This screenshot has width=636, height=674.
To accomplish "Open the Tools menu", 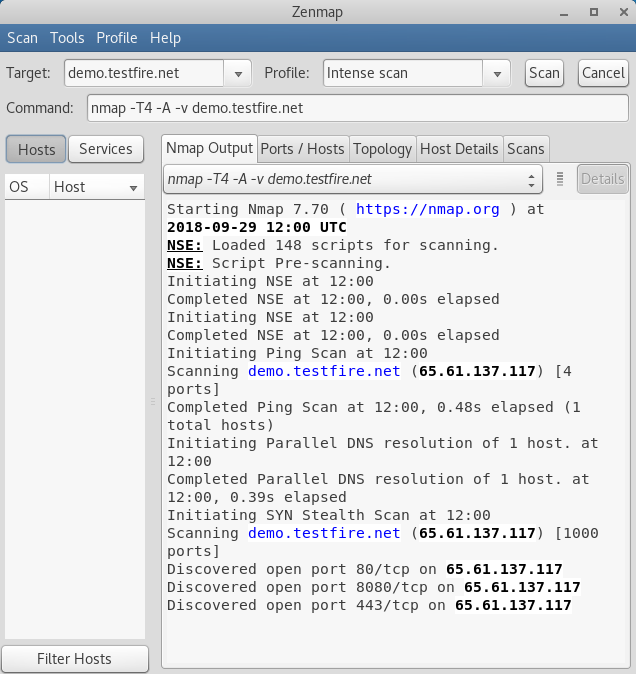I will (x=67, y=38).
